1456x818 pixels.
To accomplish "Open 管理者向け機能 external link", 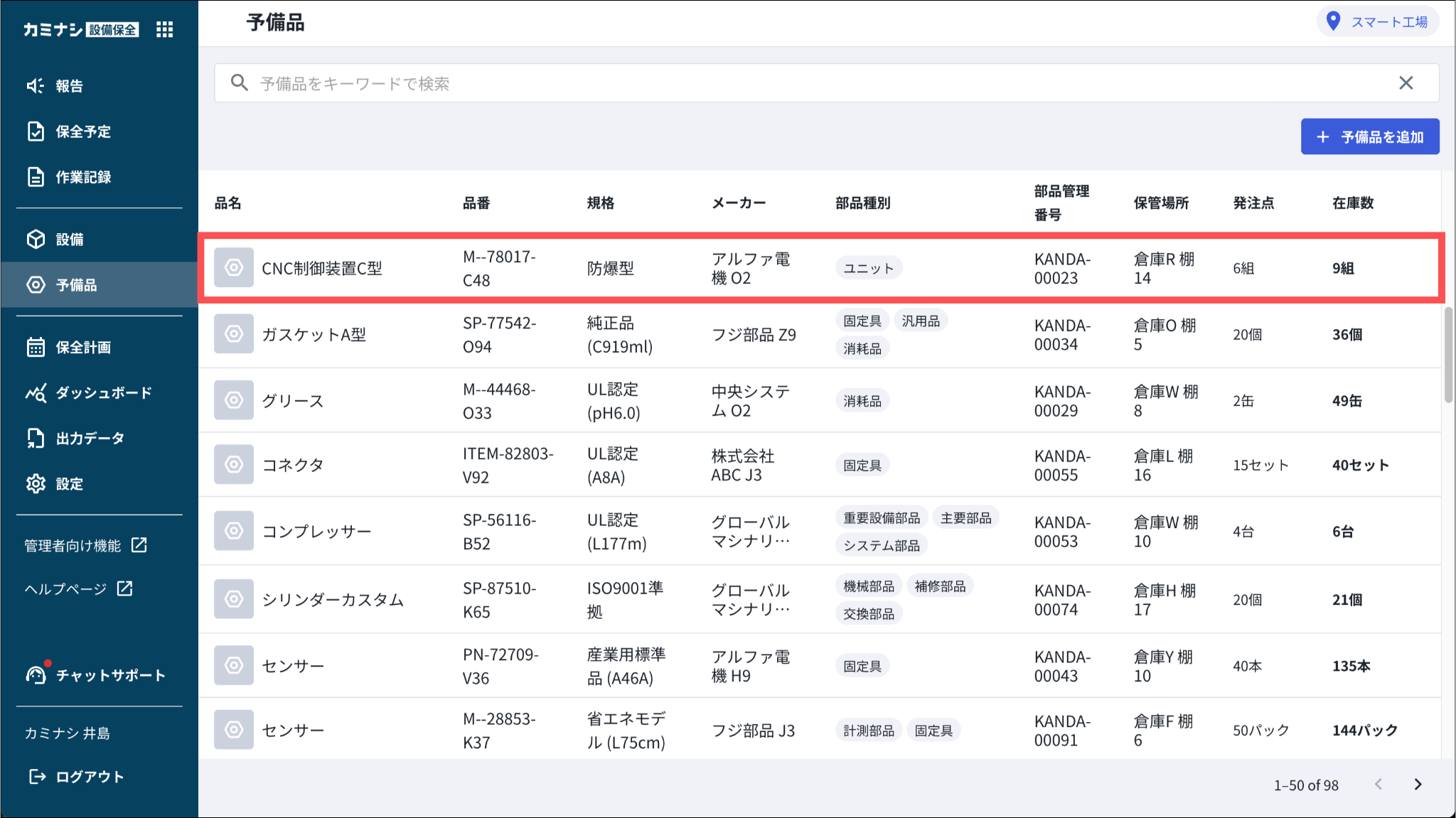I will point(85,545).
